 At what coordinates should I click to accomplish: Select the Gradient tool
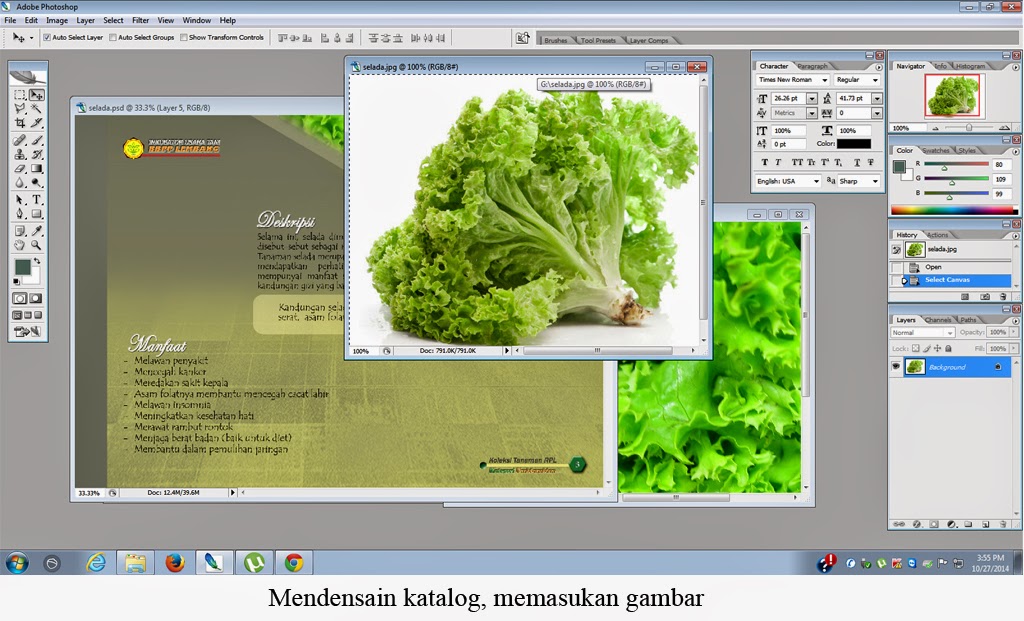click(37, 169)
